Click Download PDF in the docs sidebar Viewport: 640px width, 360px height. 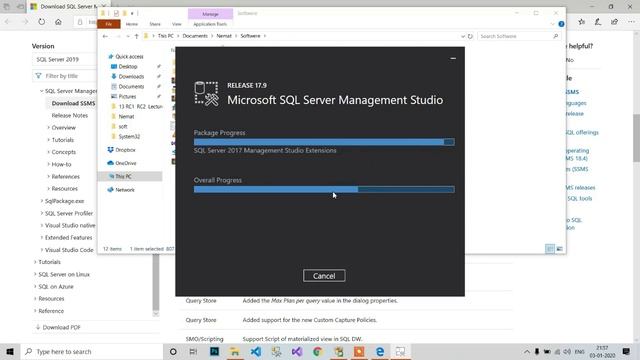click(x=58, y=327)
